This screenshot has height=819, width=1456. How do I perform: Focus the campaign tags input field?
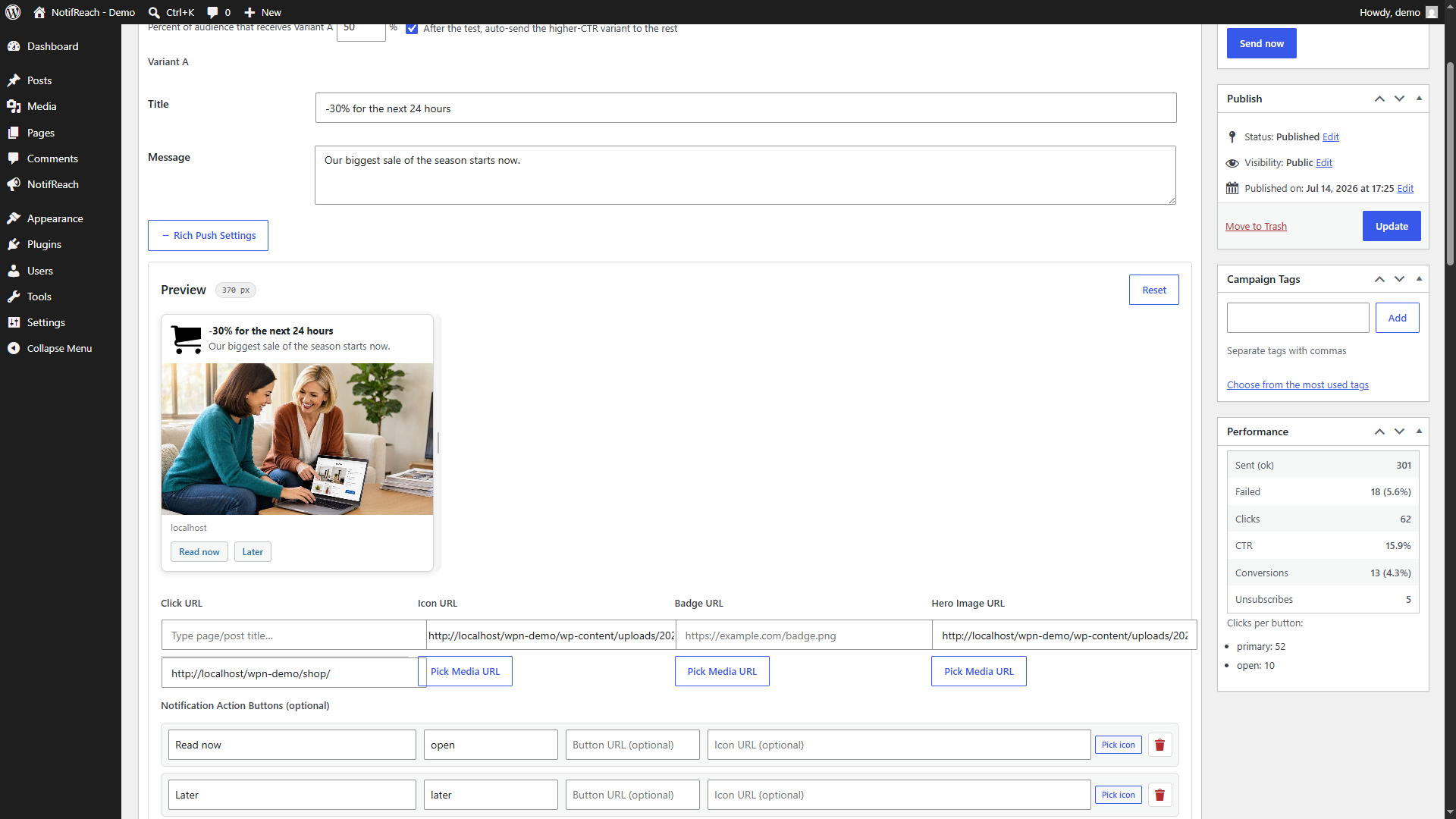[x=1298, y=318]
